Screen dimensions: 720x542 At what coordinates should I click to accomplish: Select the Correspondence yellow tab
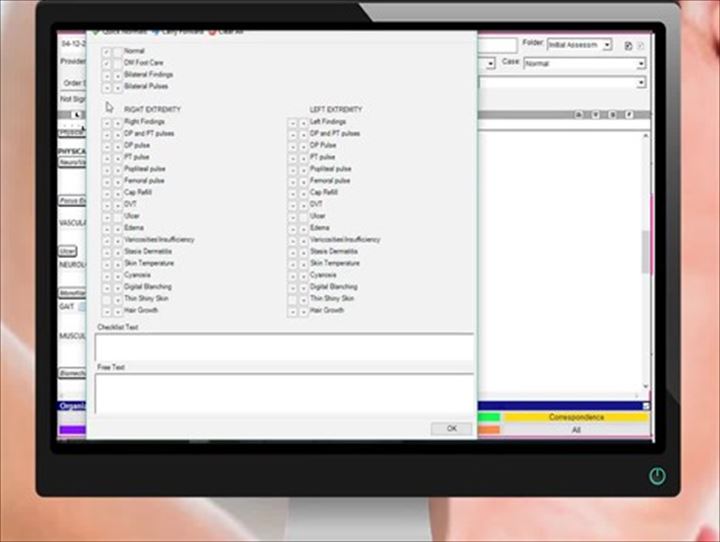(x=576, y=417)
